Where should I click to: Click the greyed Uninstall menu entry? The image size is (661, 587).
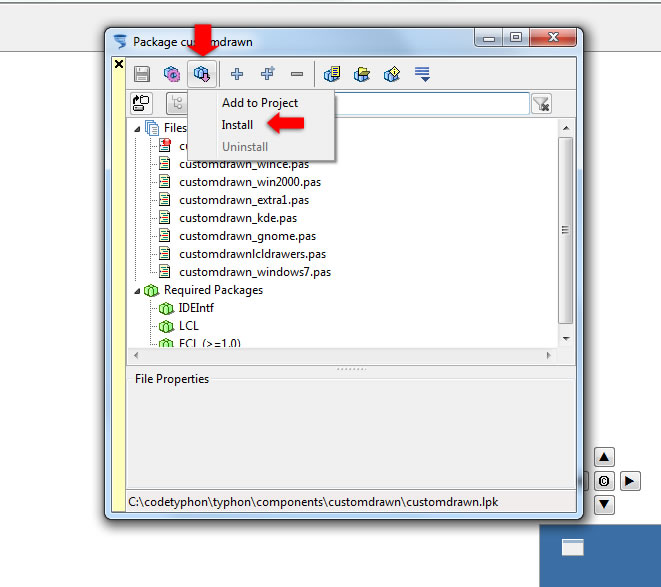[245, 147]
